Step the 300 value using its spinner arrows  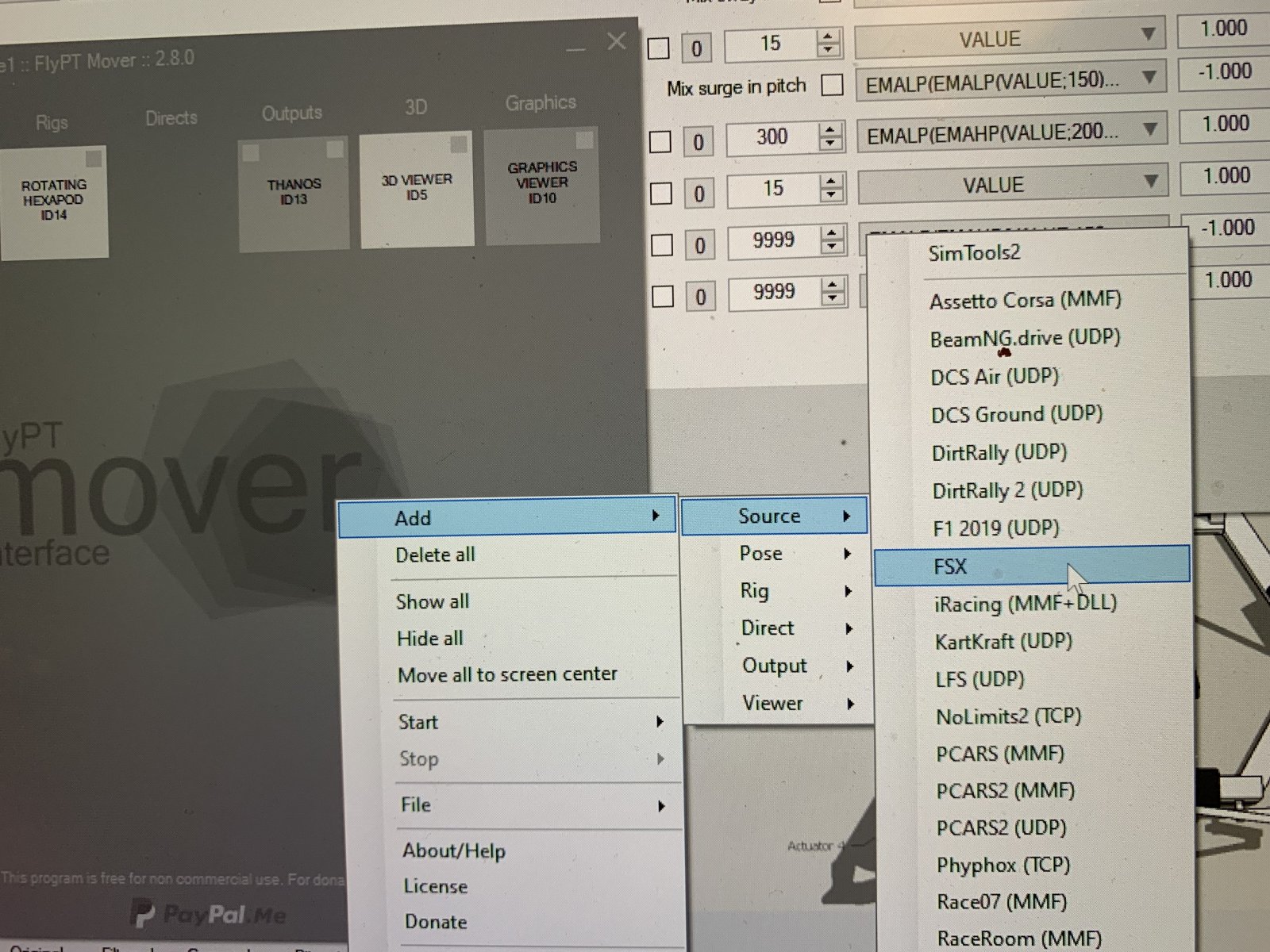[x=830, y=136]
